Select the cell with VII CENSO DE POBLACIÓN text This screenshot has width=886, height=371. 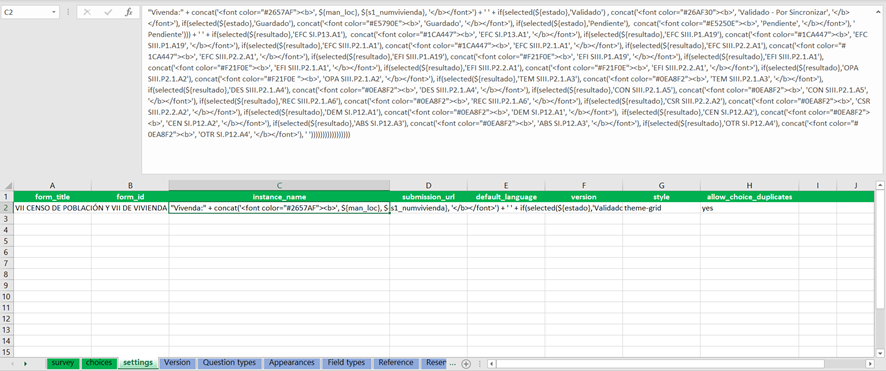pyautogui.click(x=52, y=208)
